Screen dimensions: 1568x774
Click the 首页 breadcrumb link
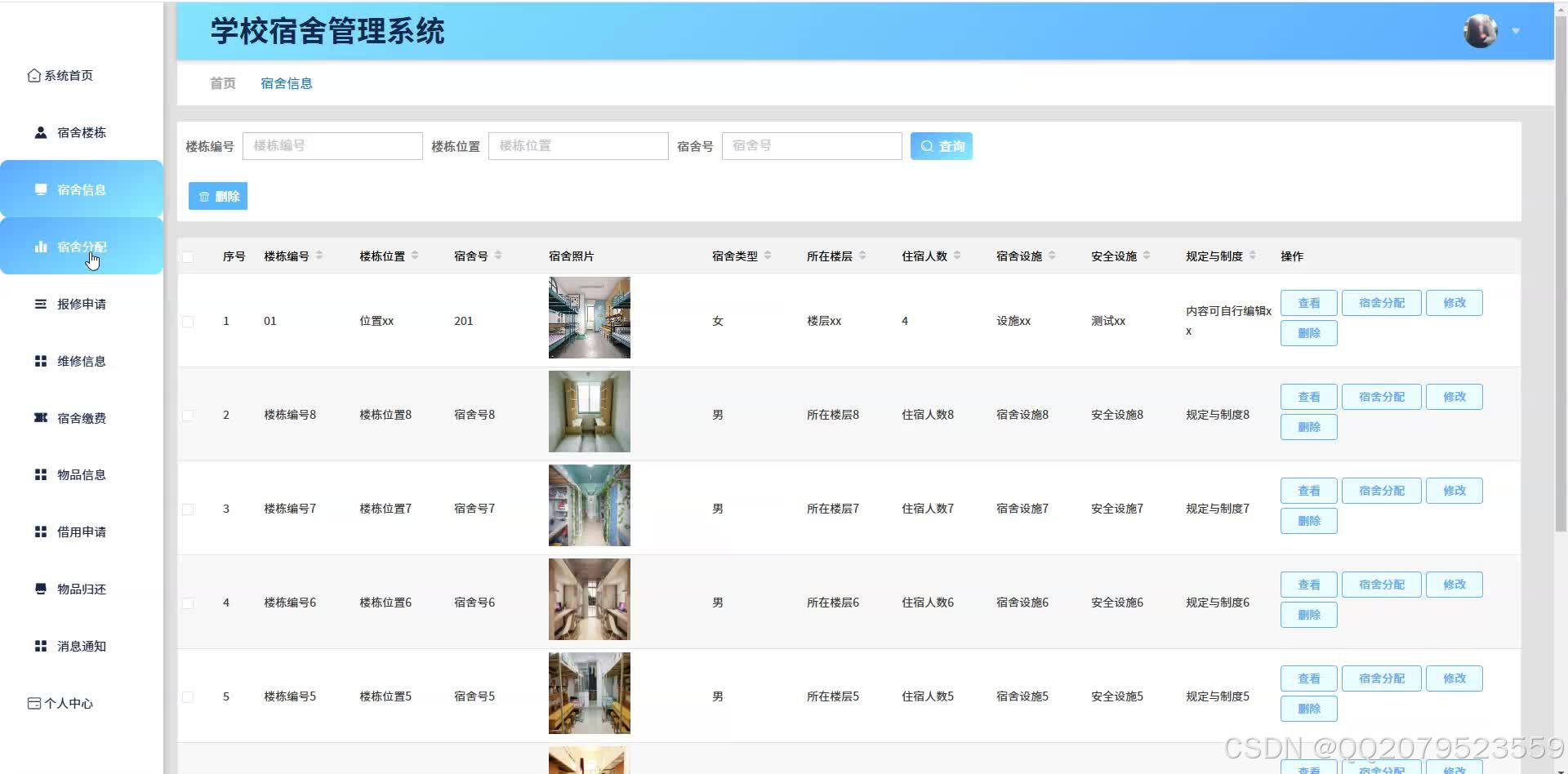coord(223,83)
